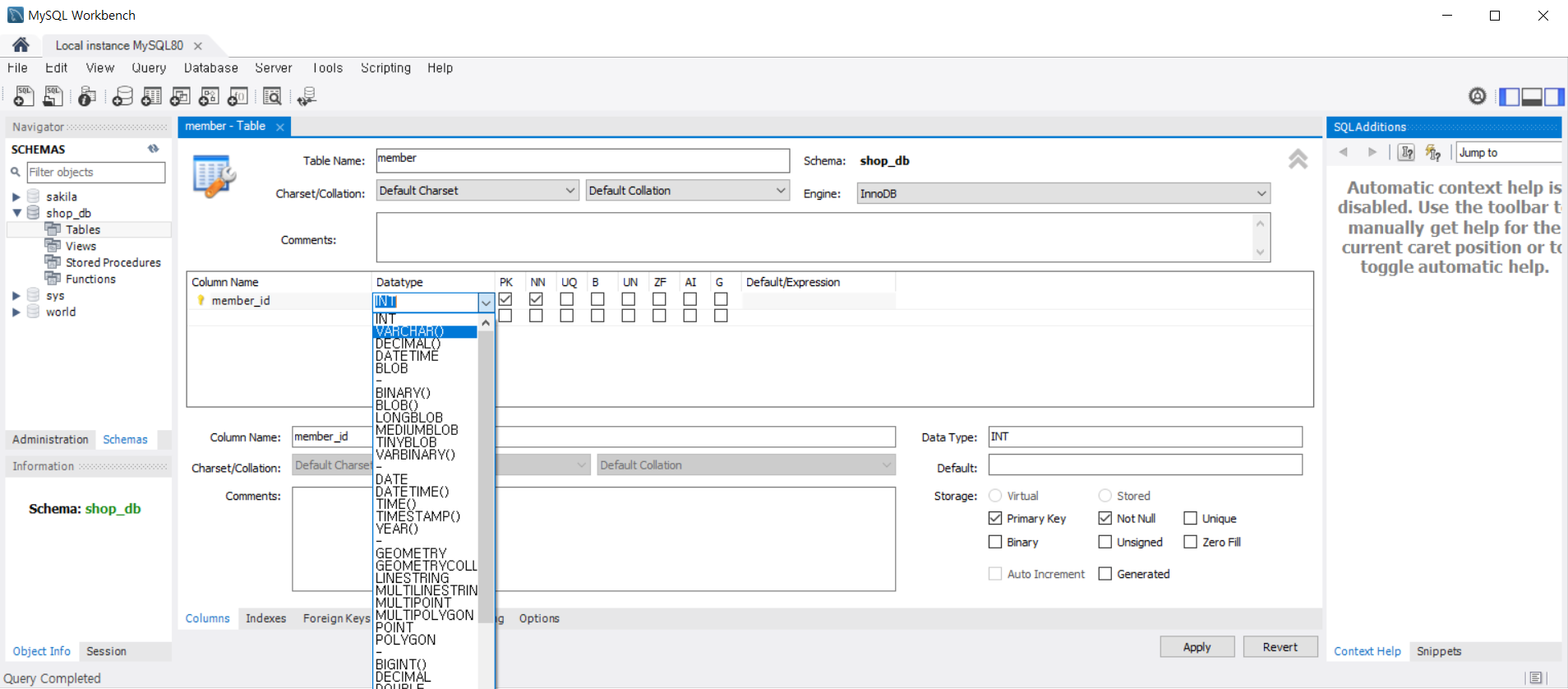Choose DATETIME from datatype list
Image resolution: width=1568 pixels, height=689 pixels.
point(425,356)
